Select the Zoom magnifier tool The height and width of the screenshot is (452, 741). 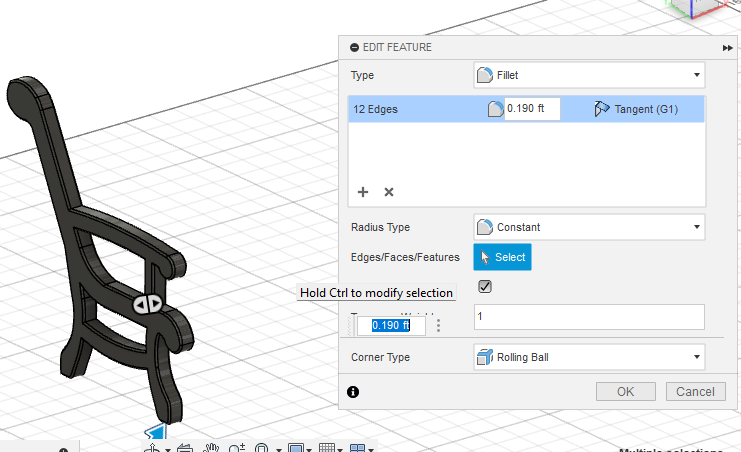pos(237,448)
